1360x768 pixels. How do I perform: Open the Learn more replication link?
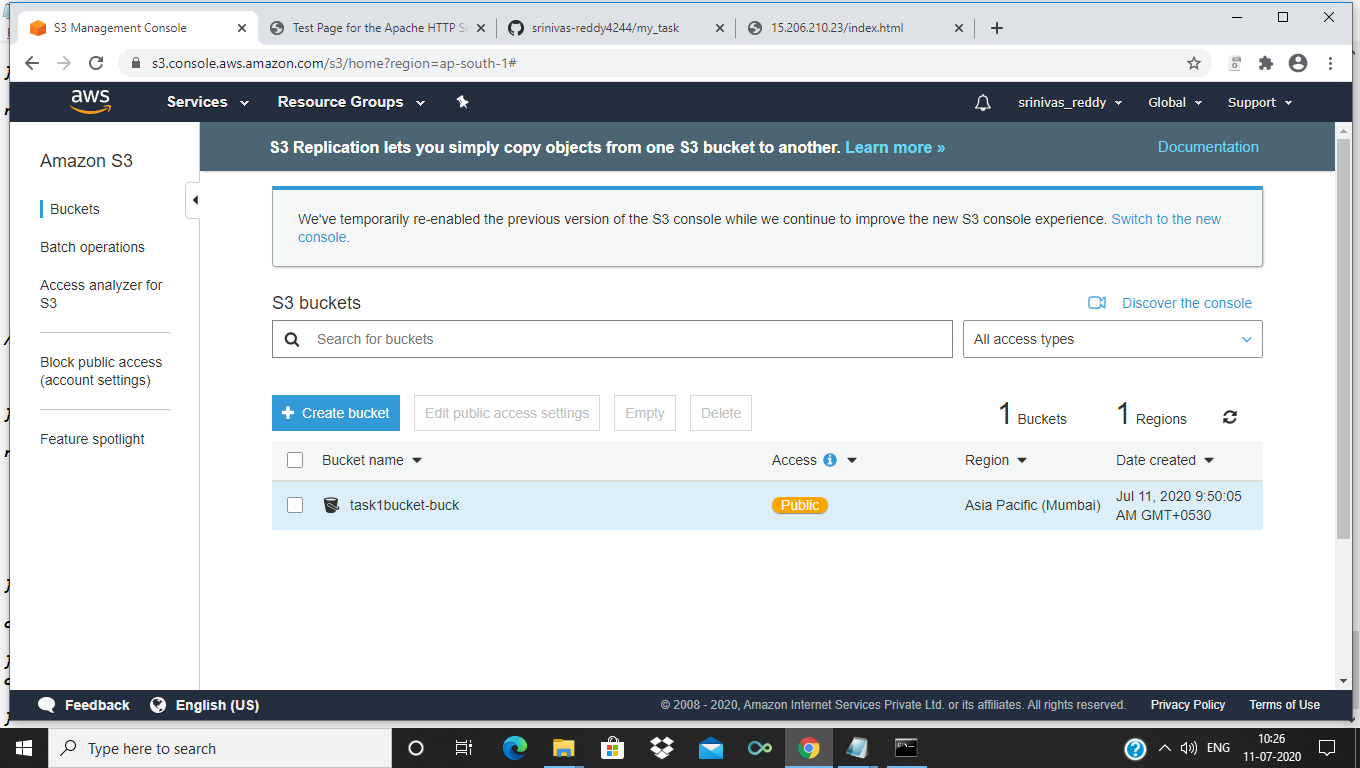tap(895, 147)
